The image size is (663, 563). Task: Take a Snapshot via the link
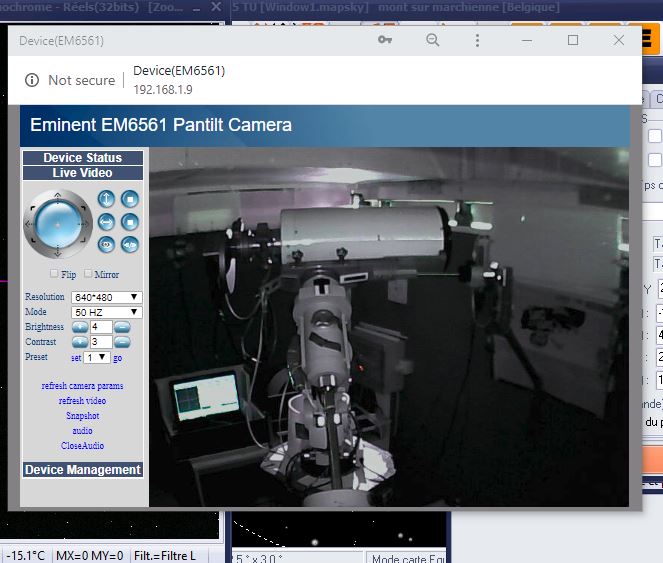[x=82, y=416]
